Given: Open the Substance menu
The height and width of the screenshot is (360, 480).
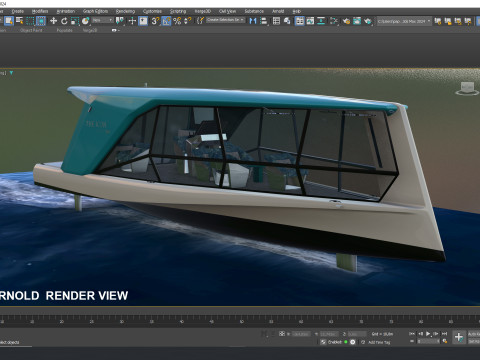Looking at the screenshot, I should pyautogui.click(x=254, y=11).
